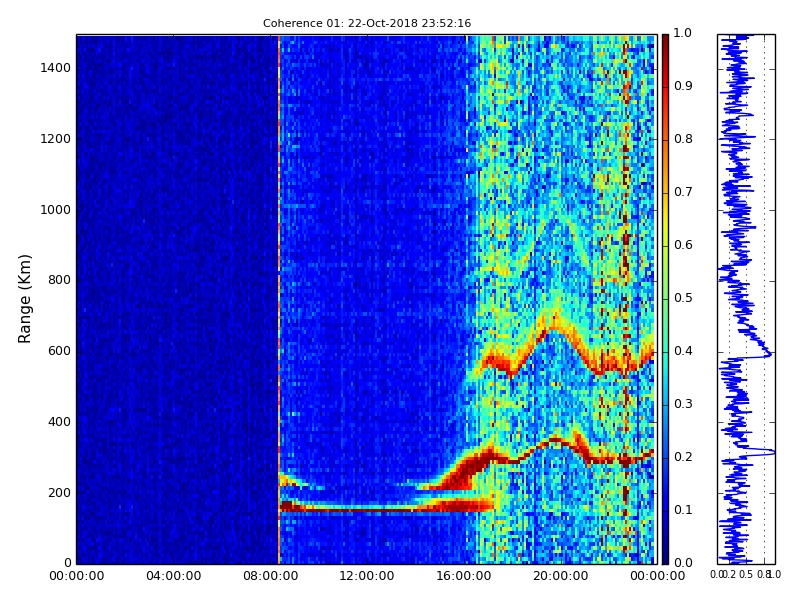Screen dimensions: 800x600
Task: Click the 1400 range tick label
Action: 56,68
